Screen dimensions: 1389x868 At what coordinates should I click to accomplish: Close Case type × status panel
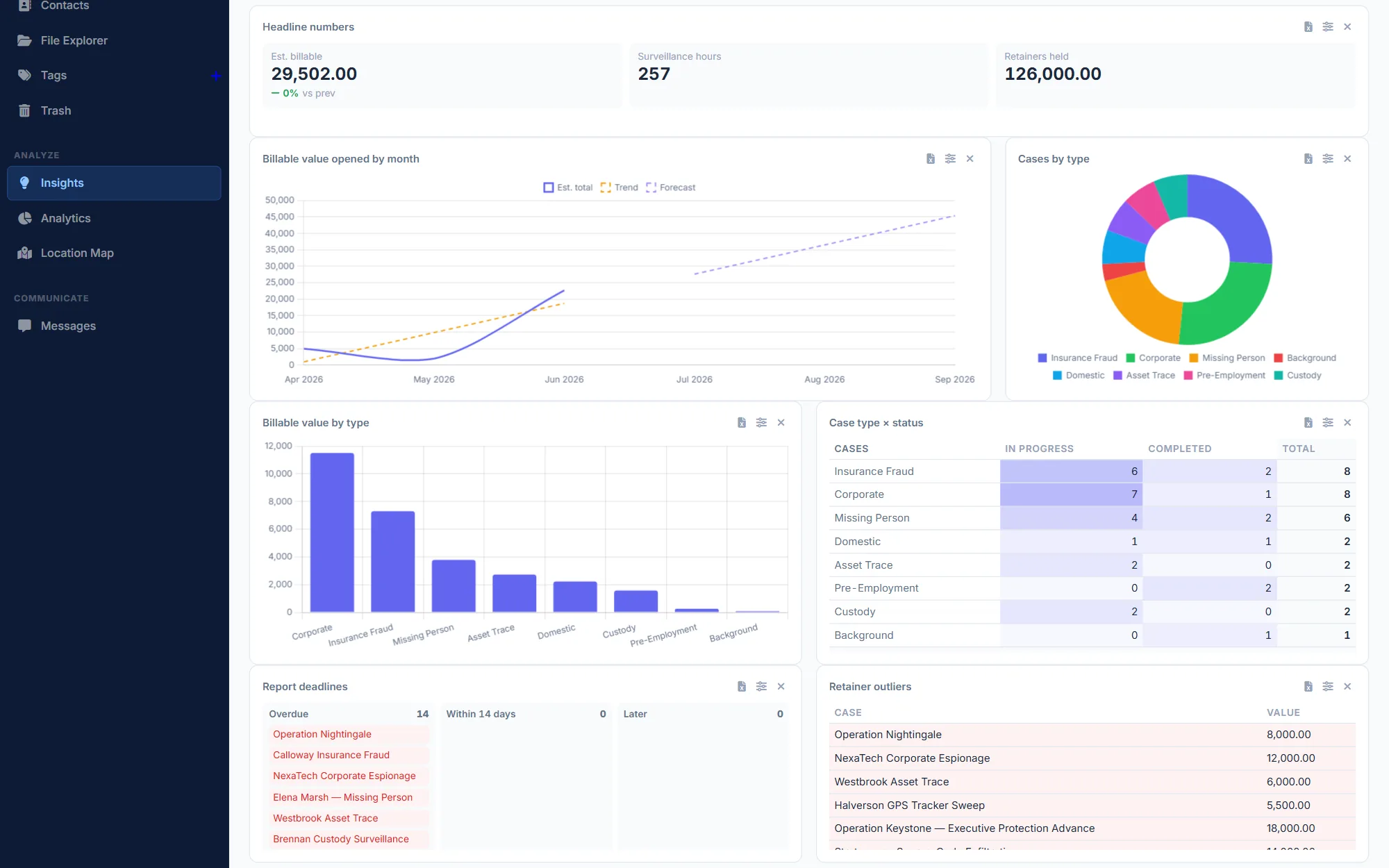pos(1347,422)
